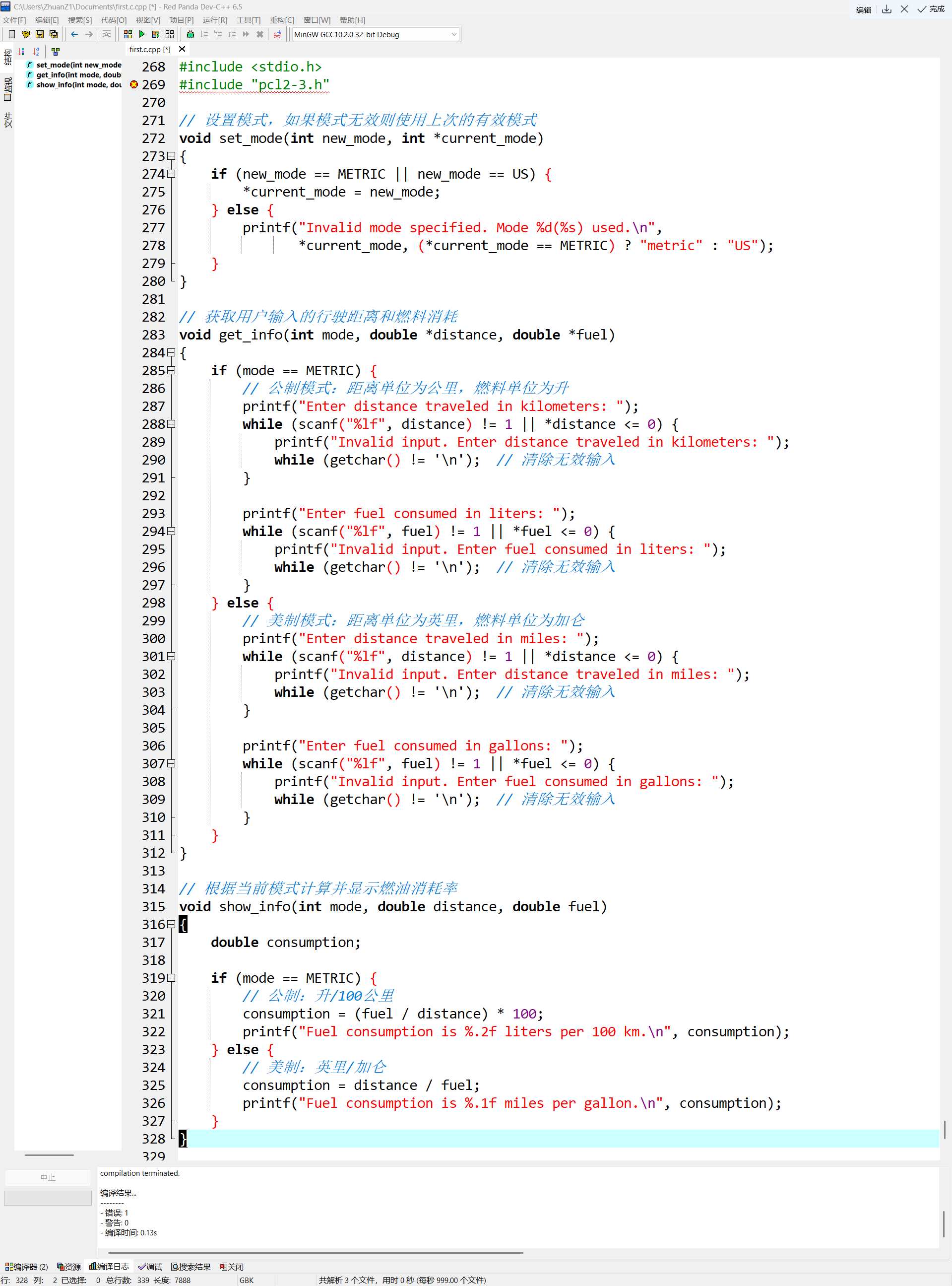Click the Step Out debug icon
The height and width of the screenshot is (1286, 952).
click(232, 35)
